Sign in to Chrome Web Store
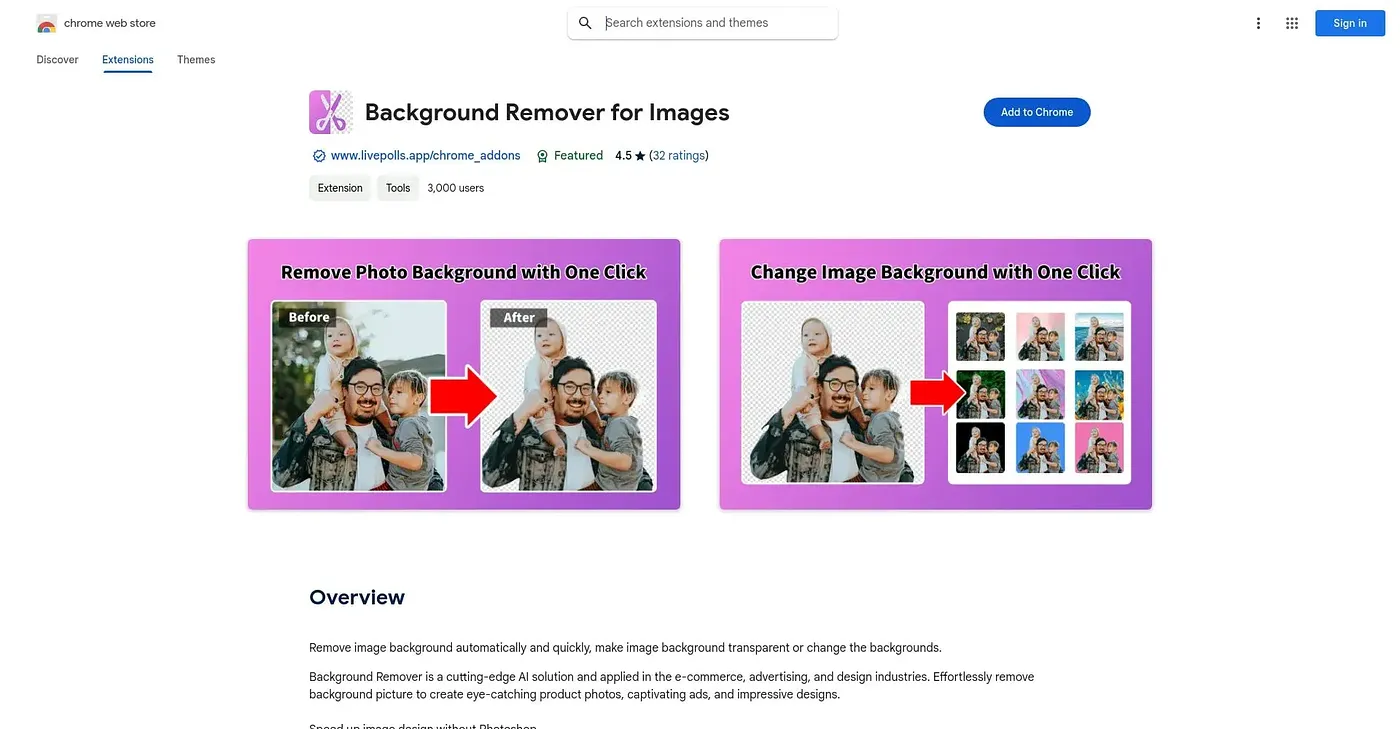Image resolution: width=1400 pixels, height=729 pixels. 1350,23
